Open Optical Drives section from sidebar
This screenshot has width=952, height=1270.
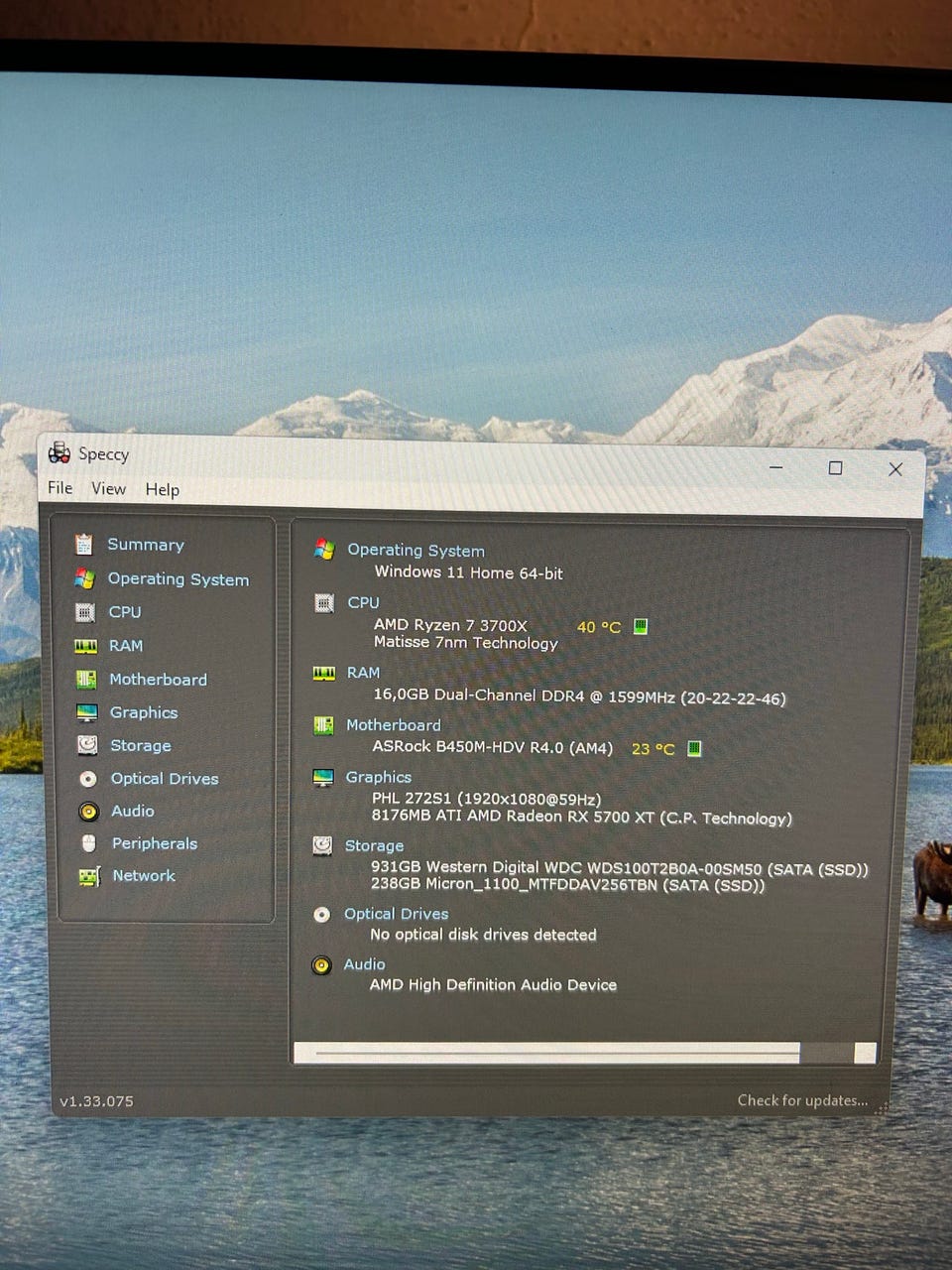[x=165, y=779]
